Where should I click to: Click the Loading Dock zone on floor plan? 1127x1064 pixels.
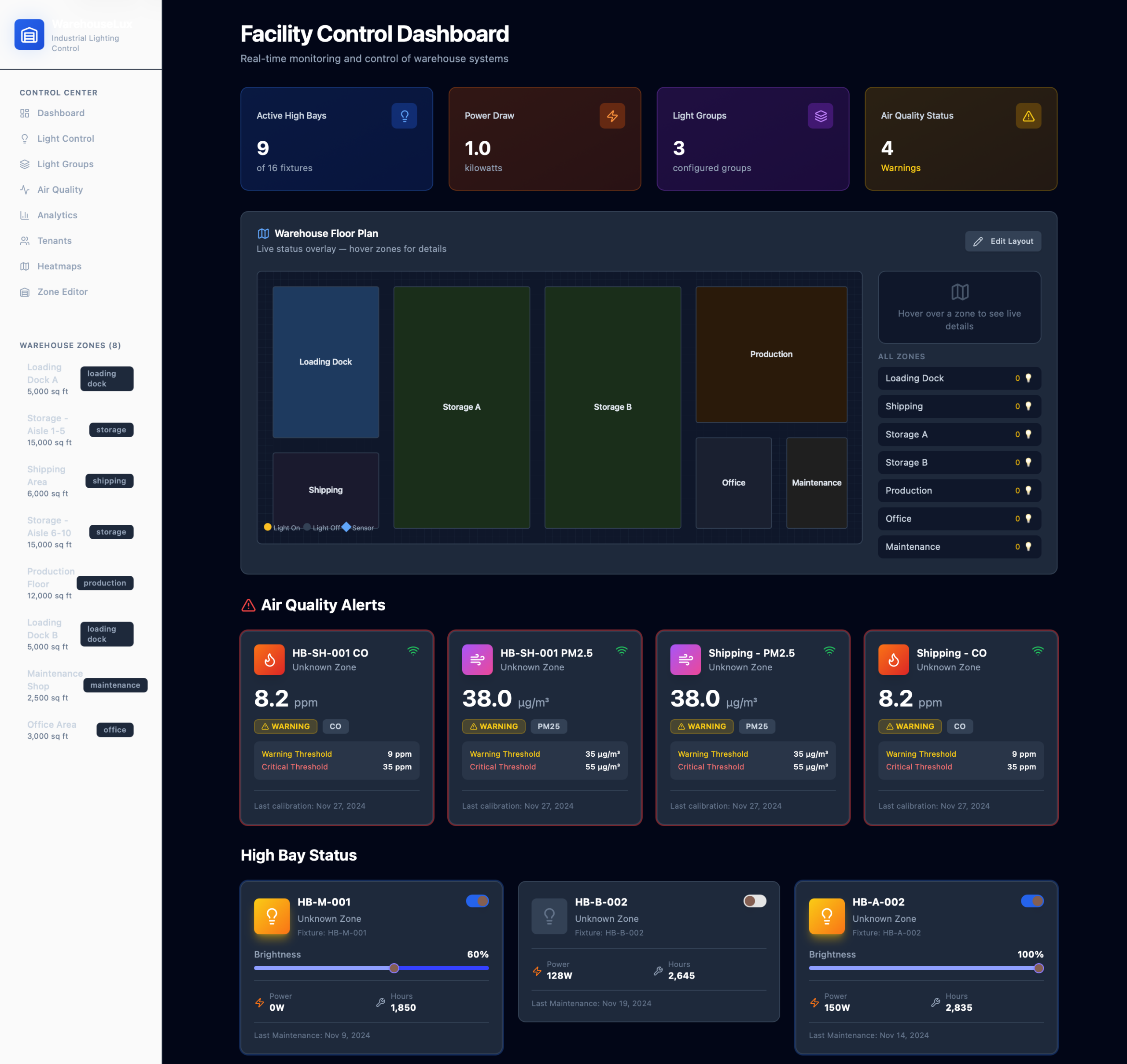(x=326, y=362)
